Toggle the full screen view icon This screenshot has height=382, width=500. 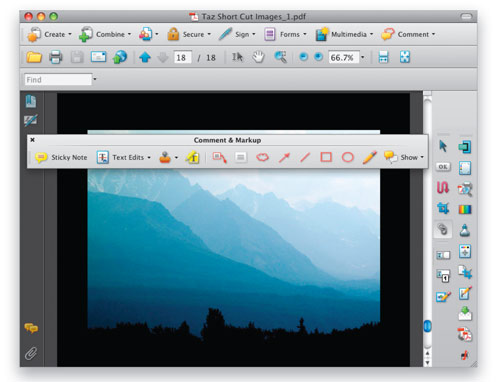[x=405, y=57]
